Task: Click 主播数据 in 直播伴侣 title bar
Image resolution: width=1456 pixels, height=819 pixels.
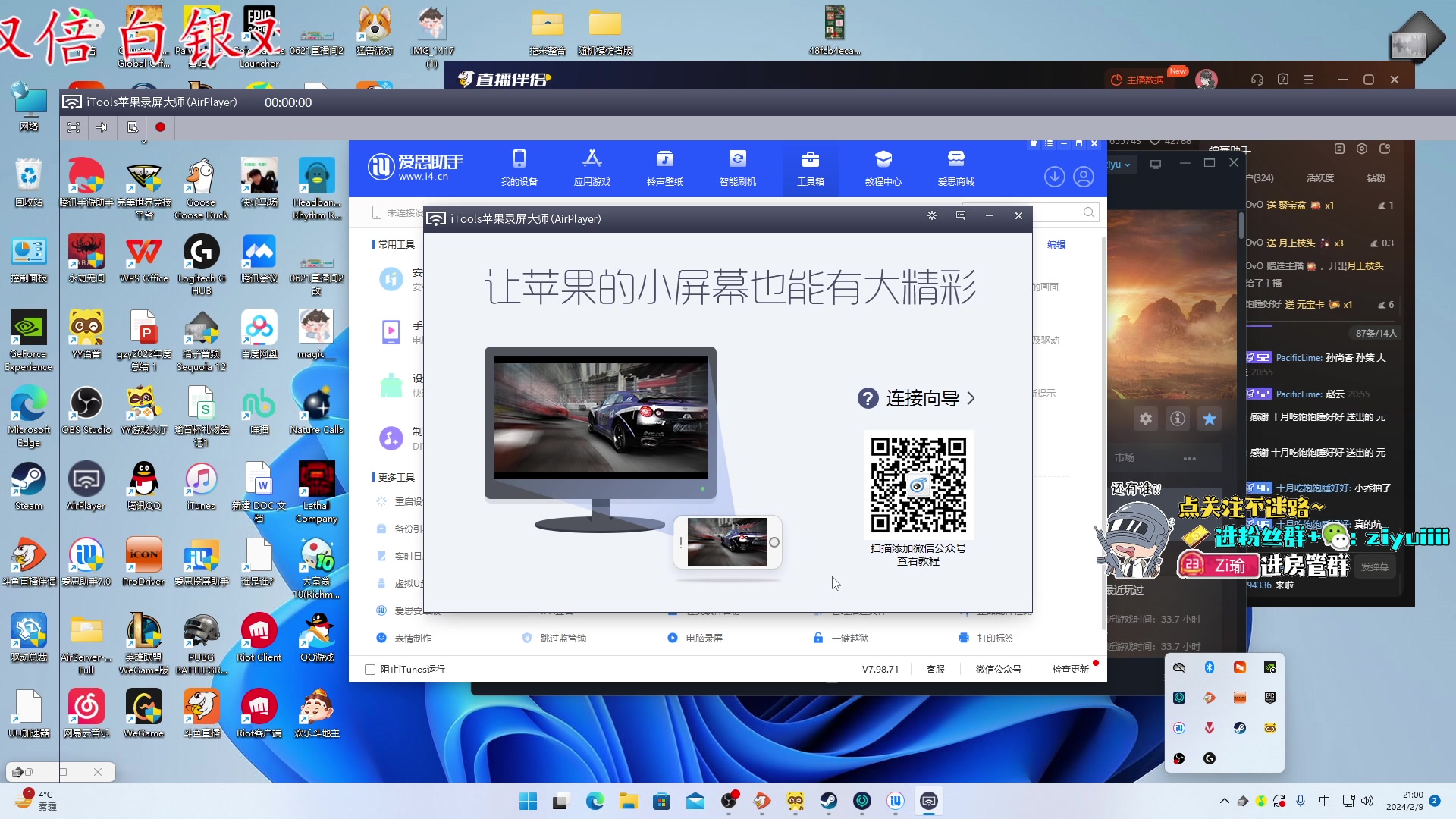Action: (1137, 80)
